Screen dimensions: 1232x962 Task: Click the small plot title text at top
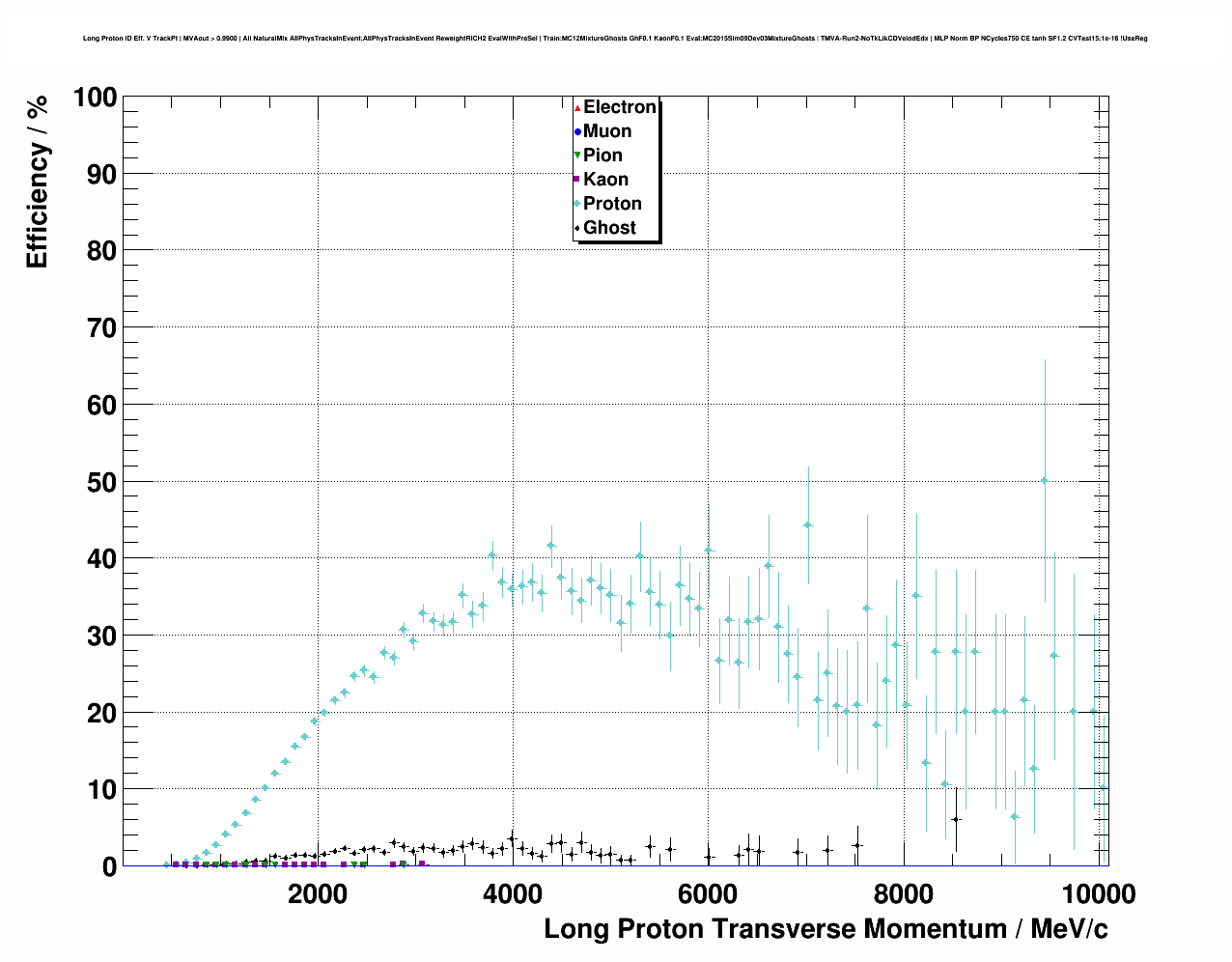pos(615,39)
